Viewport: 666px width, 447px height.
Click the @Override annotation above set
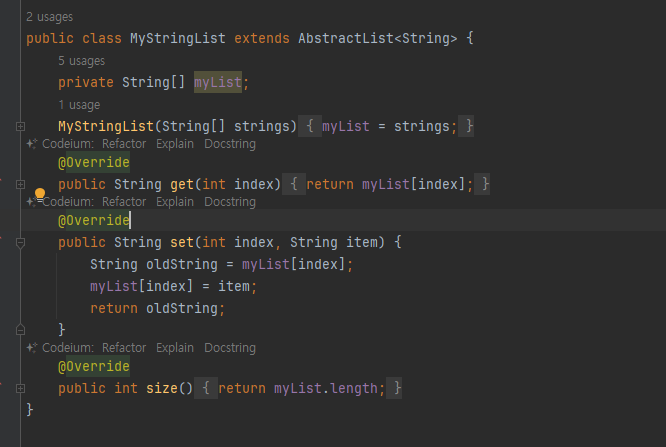[93, 220]
